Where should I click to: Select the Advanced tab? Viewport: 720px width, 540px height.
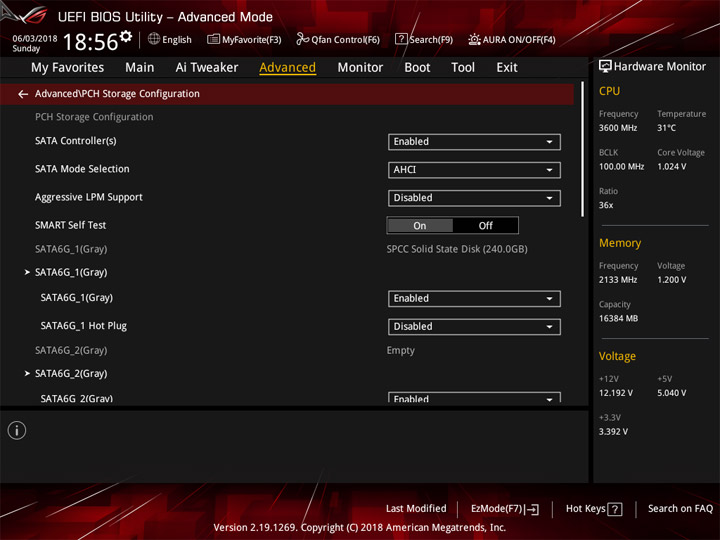coord(287,68)
